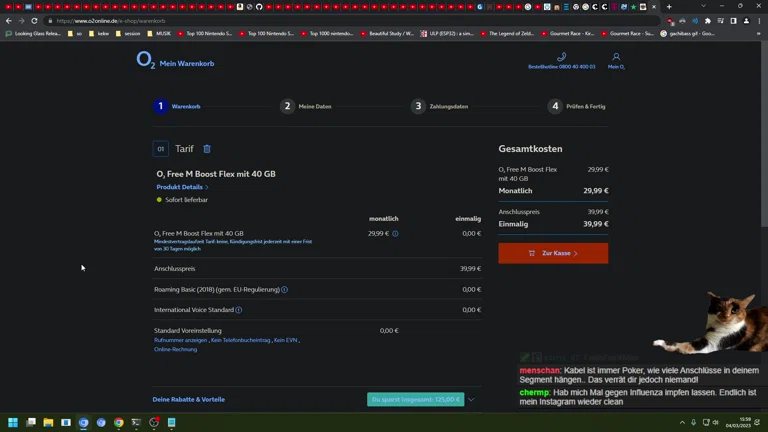
Task: Open info icon next to Roaming Basic
Action: [284, 290]
